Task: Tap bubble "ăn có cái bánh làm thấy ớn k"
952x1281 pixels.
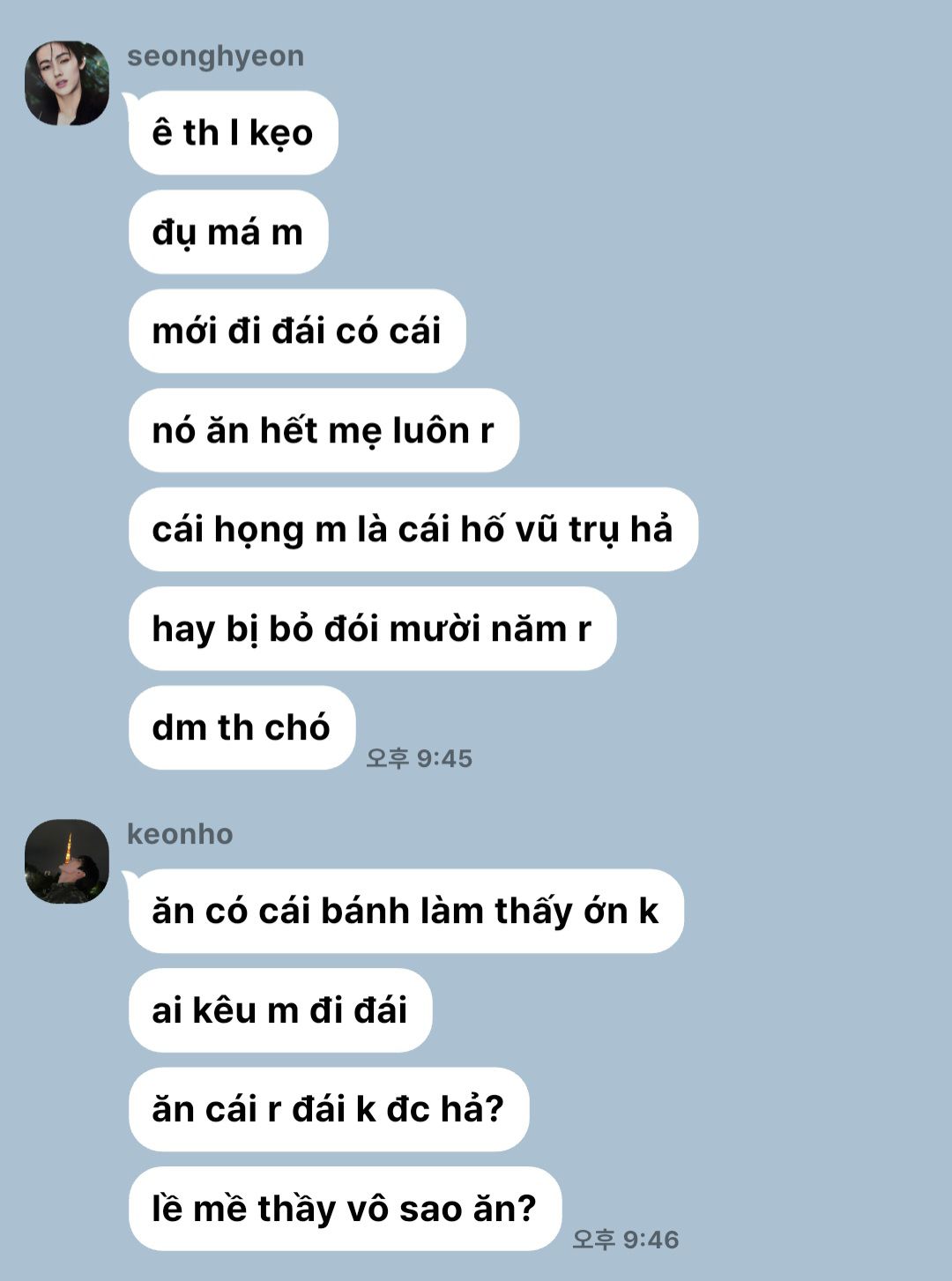Action: point(405,912)
